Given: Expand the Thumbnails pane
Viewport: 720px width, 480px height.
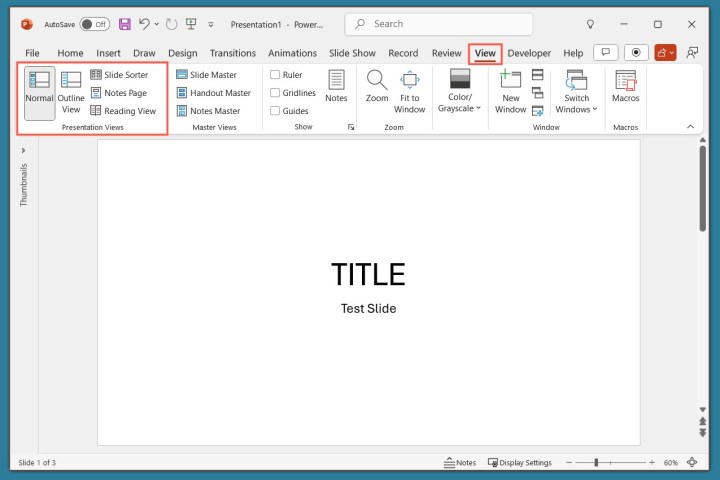Looking at the screenshot, I should 23,150.
